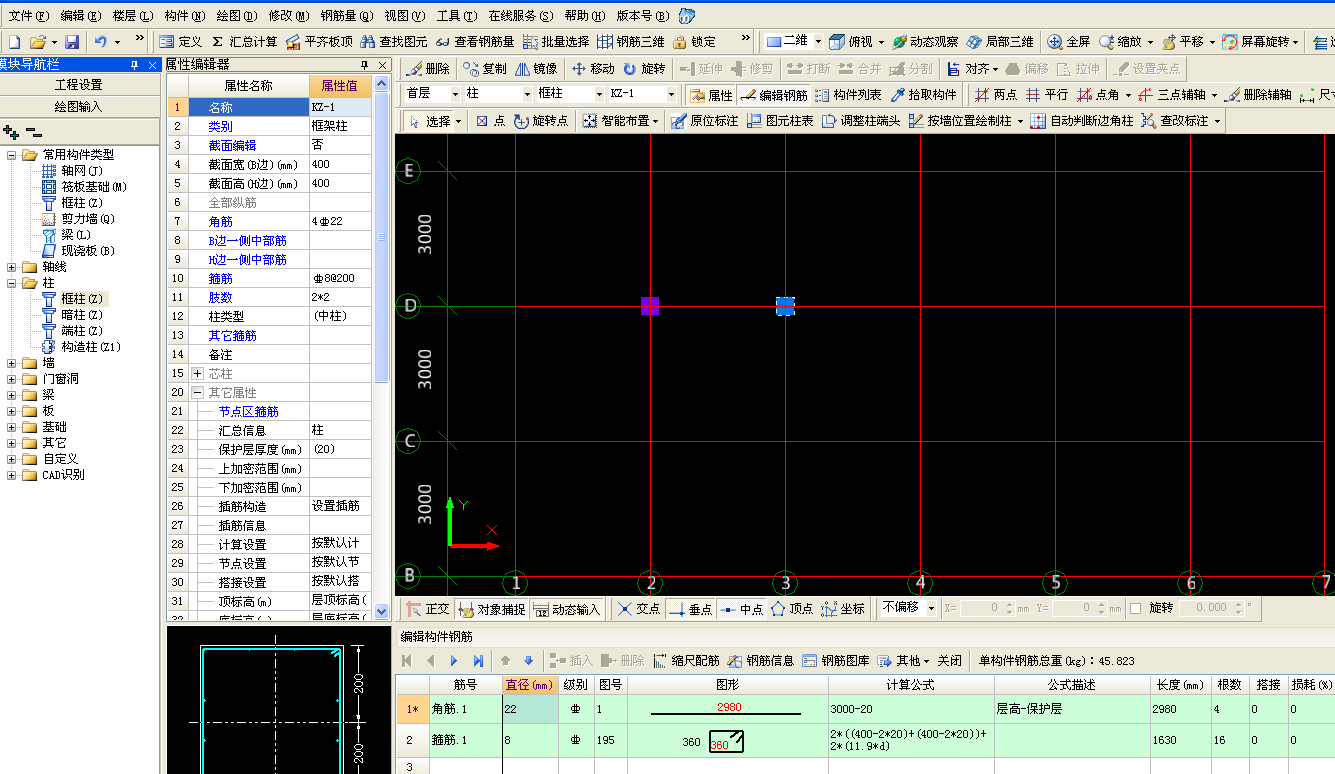Open the 首层 floor dropdown
The image size is (1335, 774).
[x=454, y=94]
